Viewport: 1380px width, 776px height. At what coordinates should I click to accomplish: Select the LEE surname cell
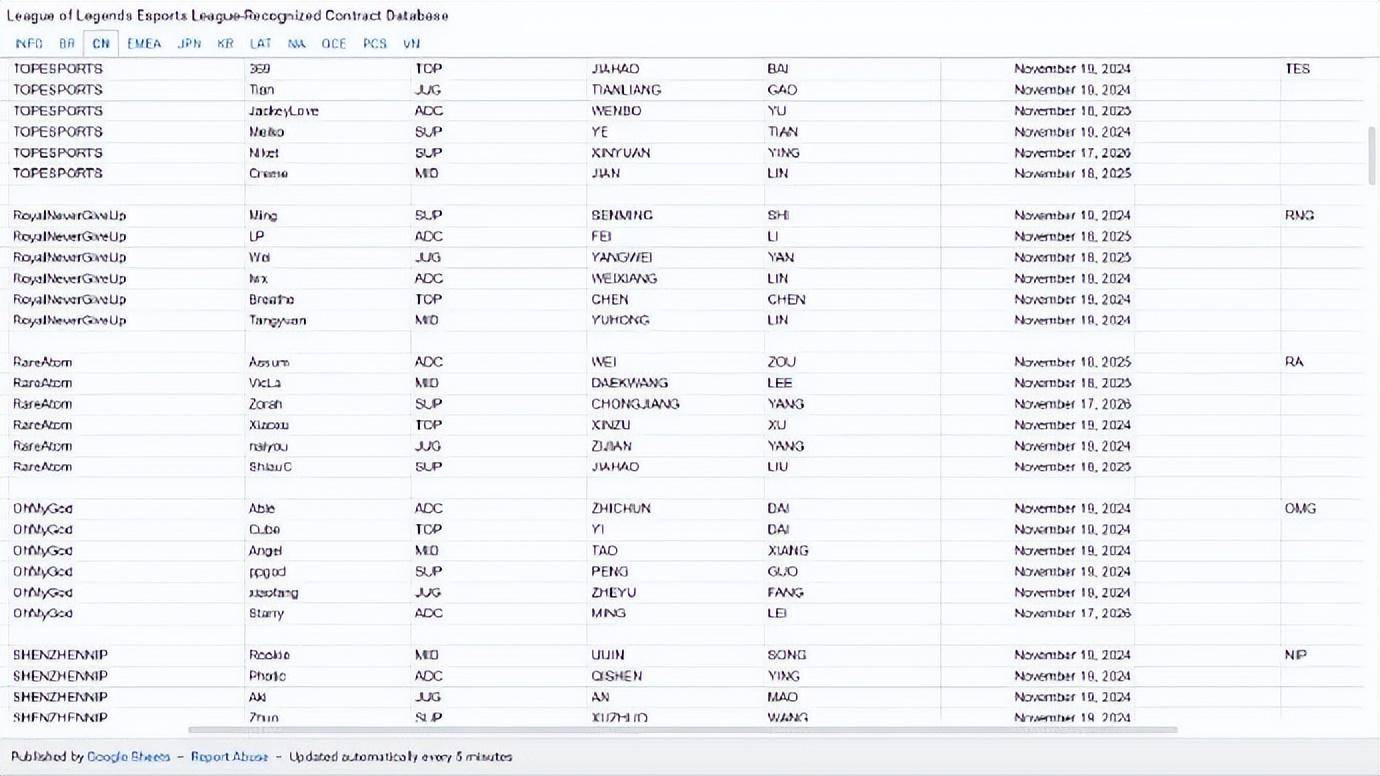click(780, 383)
